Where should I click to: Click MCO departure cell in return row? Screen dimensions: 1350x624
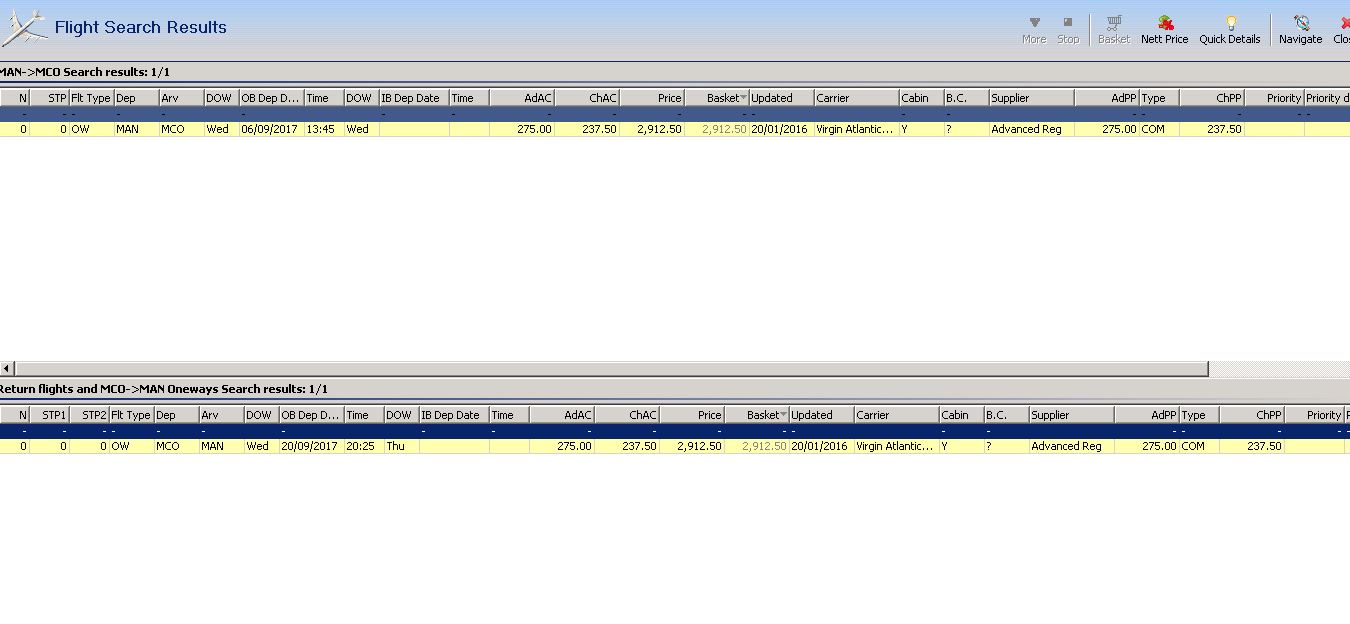[x=176, y=446]
